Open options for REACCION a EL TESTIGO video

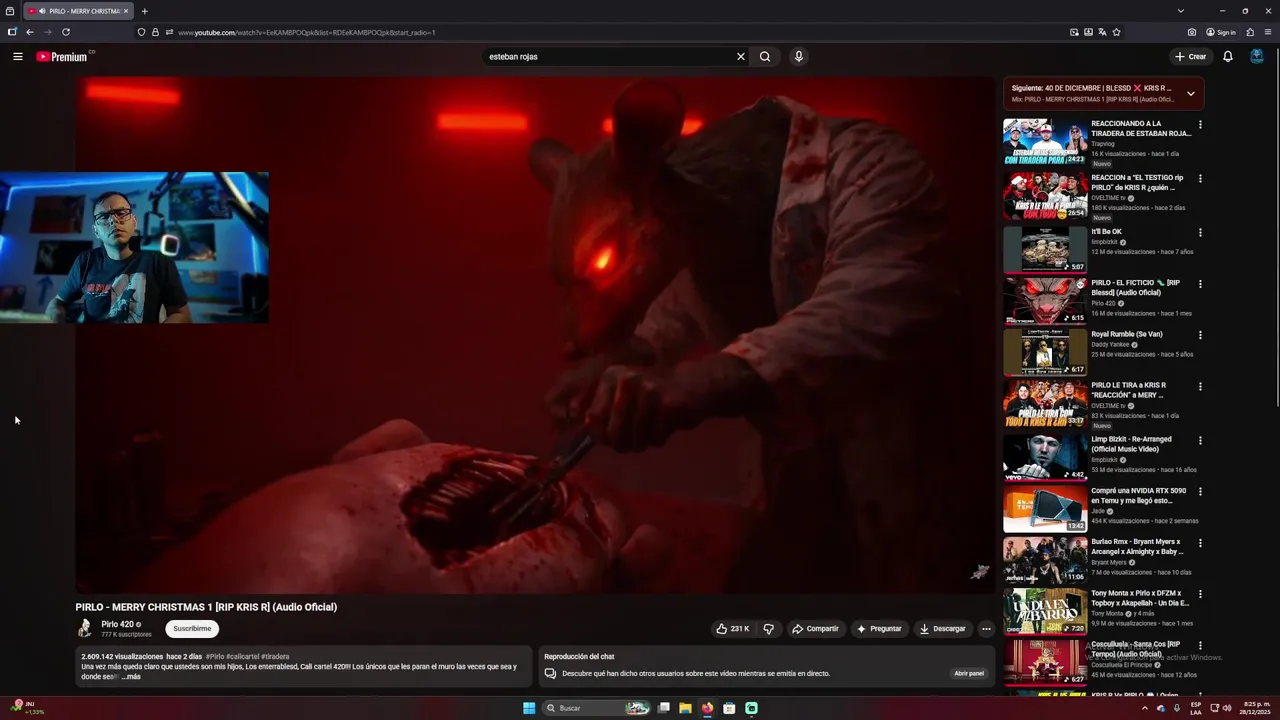pyautogui.click(x=1200, y=179)
